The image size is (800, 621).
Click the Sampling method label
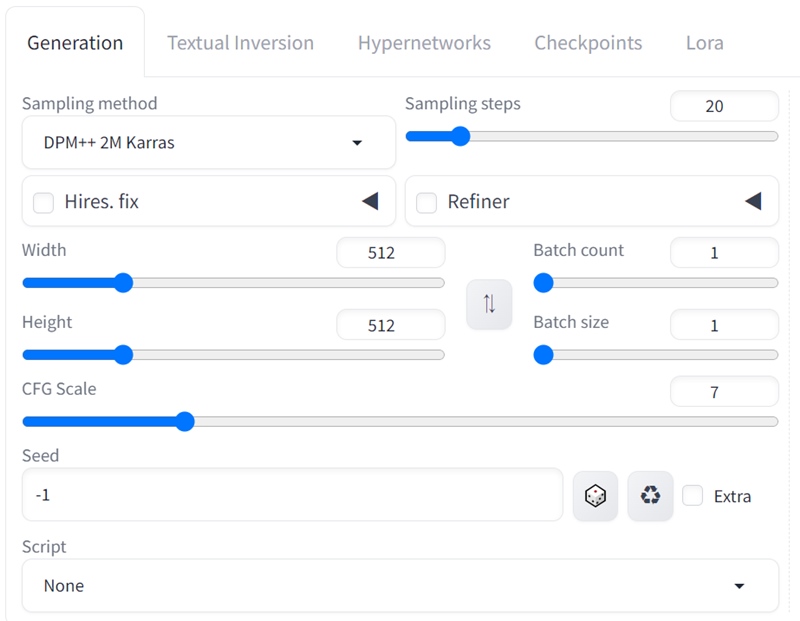click(90, 104)
